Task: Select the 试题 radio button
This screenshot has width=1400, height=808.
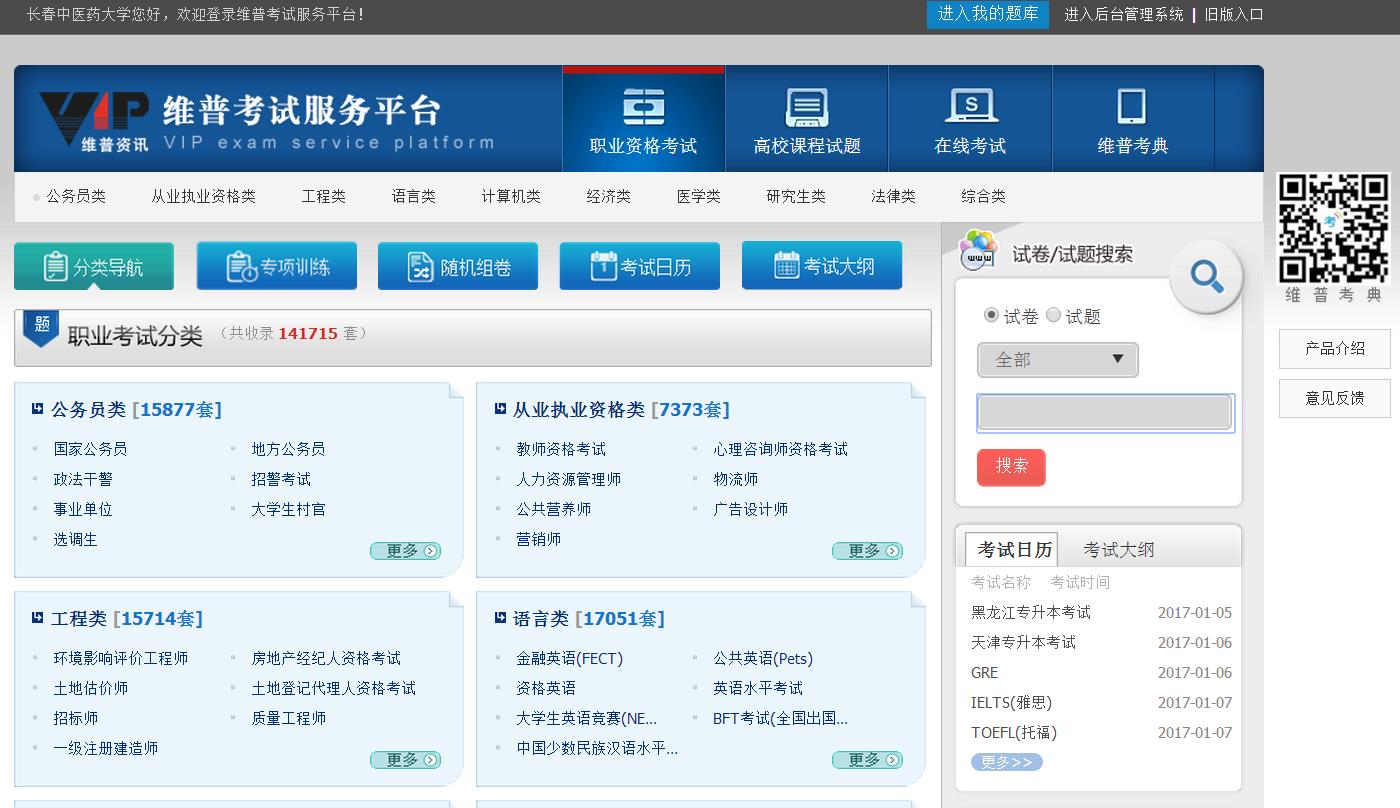Action: 1053,315
